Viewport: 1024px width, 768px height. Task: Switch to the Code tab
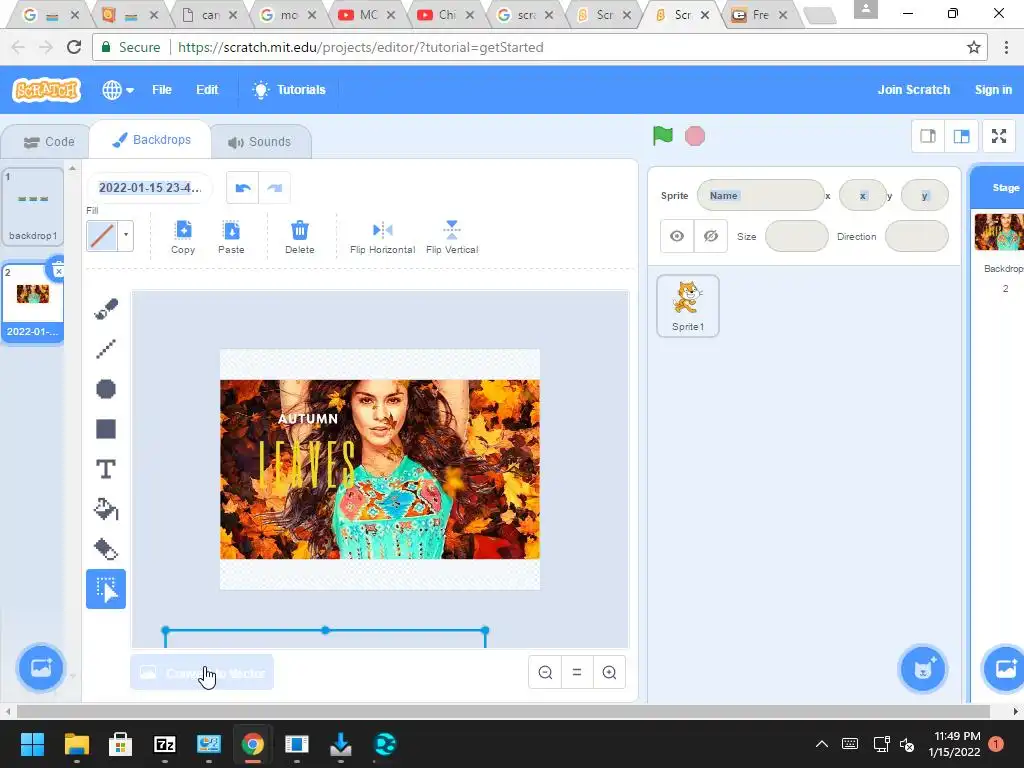click(50, 142)
